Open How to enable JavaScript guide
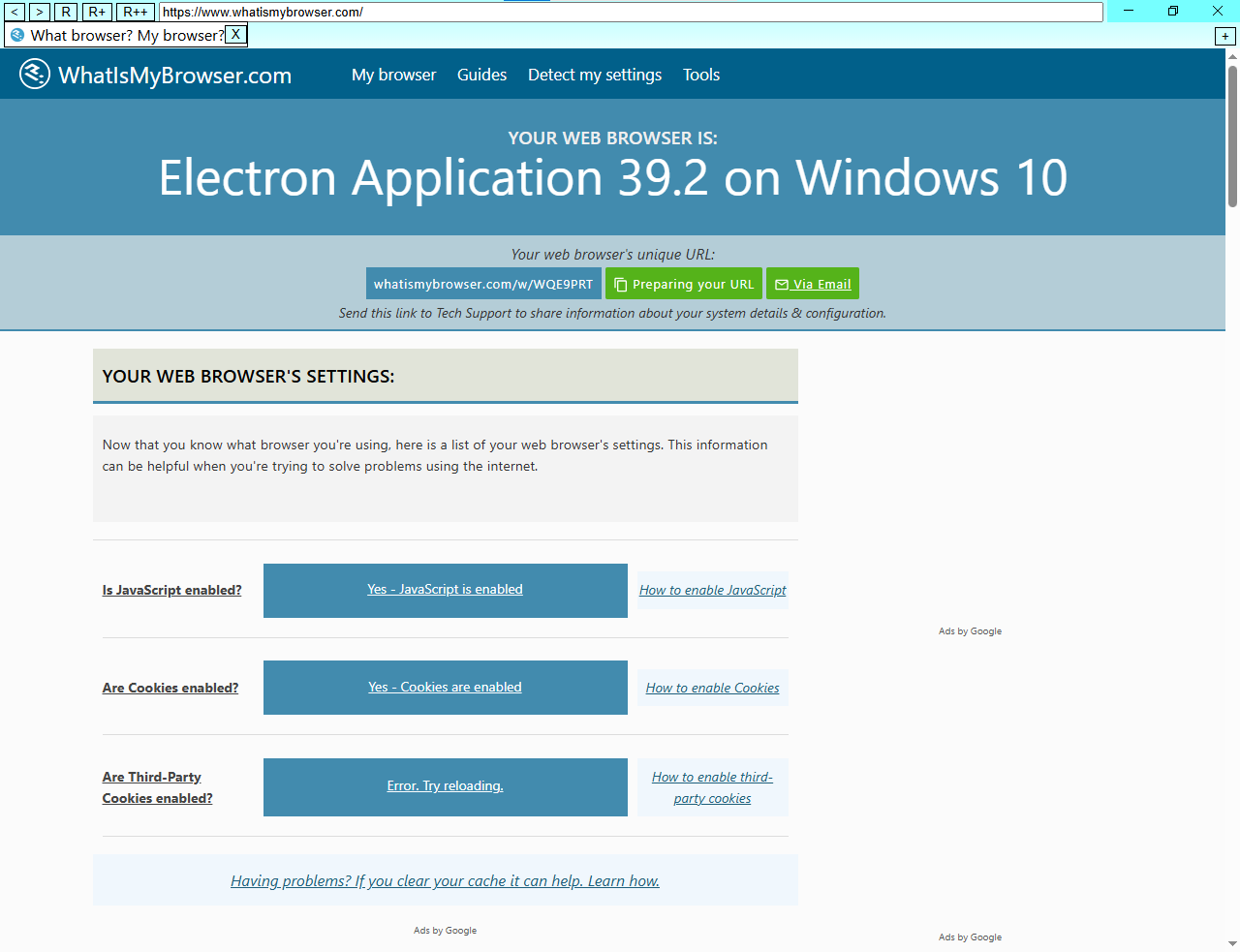This screenshot has width=1240, height=952. pos(712,590)
